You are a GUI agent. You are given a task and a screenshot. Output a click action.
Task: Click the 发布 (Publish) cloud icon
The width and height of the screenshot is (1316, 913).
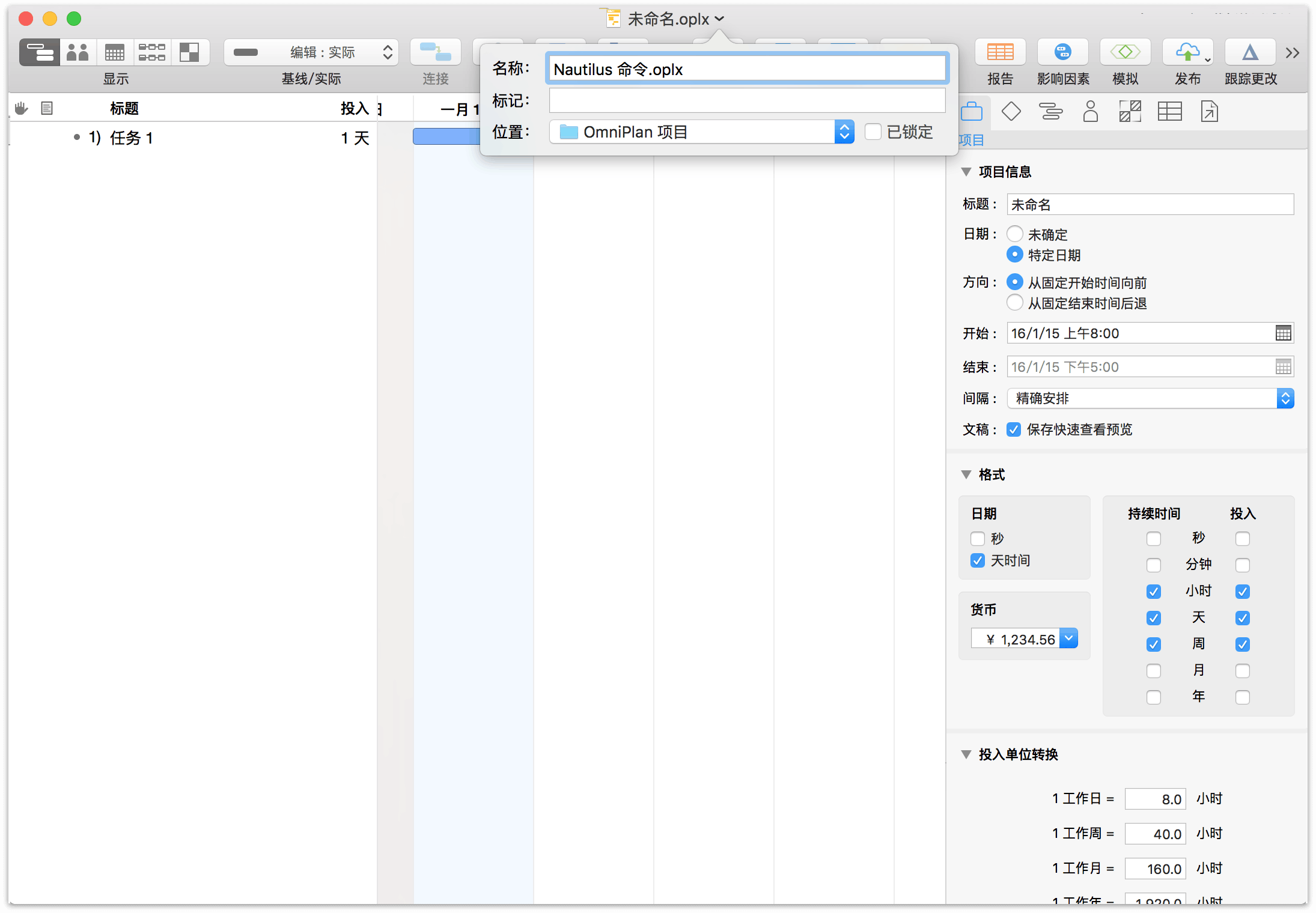coord(1188,52)
